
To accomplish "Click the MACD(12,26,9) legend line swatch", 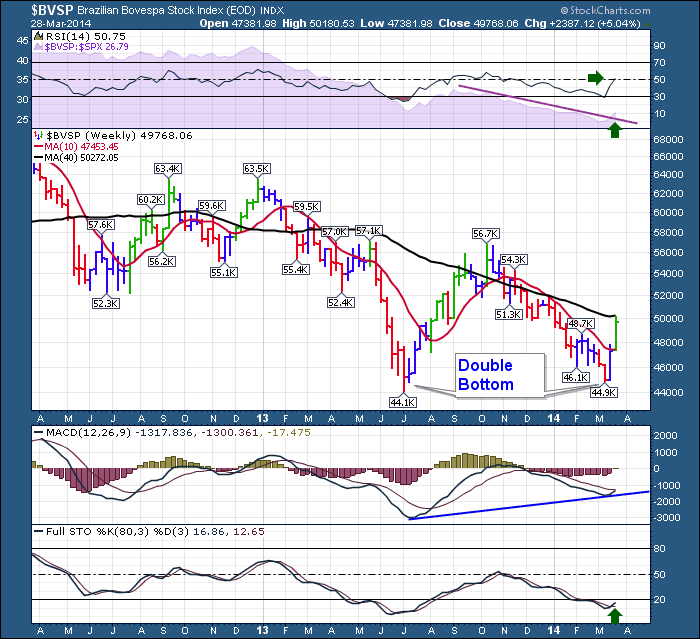I will pos(39,432).
